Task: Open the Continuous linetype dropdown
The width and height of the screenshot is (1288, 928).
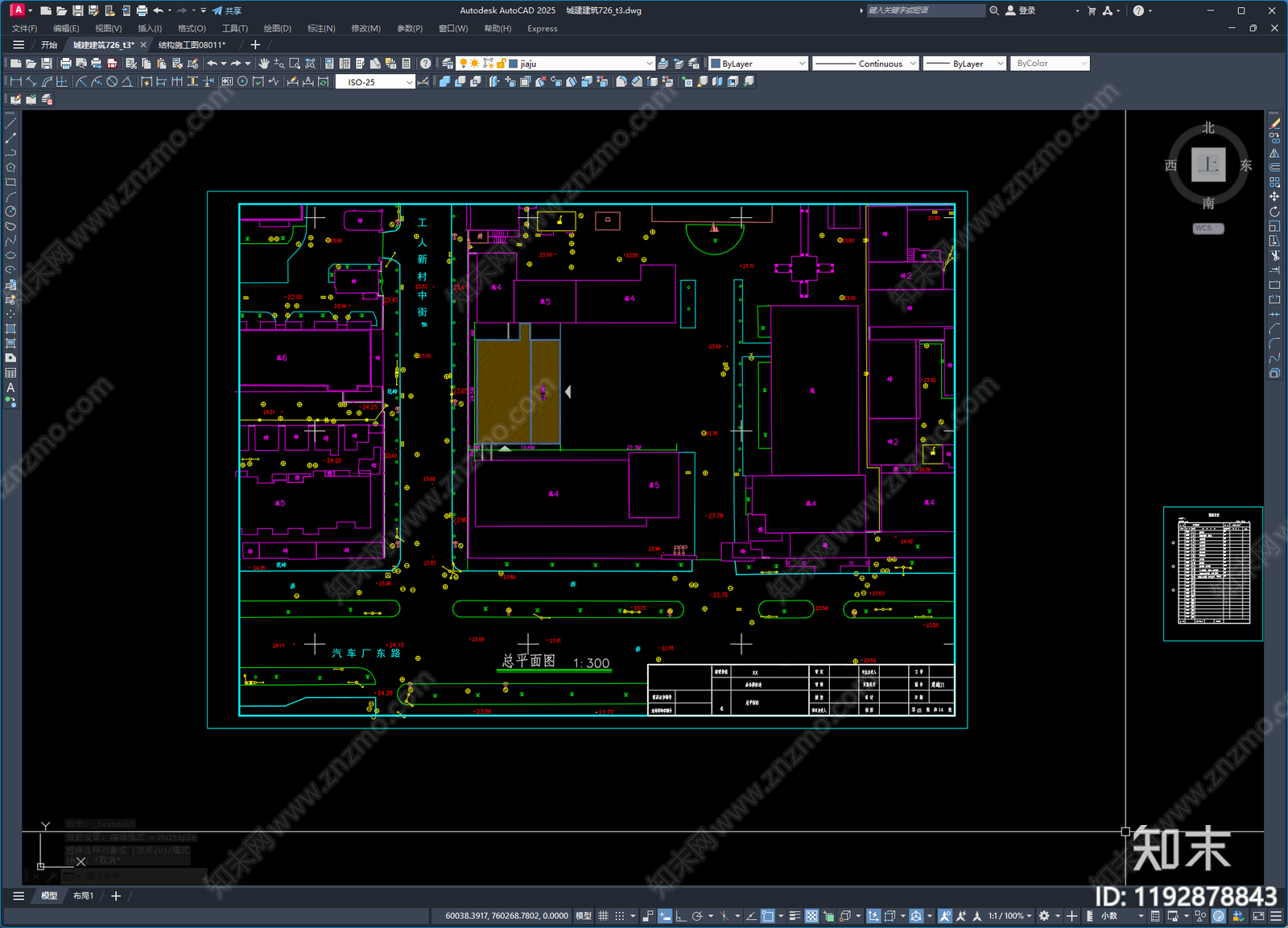Action: (x=912, y=64)
